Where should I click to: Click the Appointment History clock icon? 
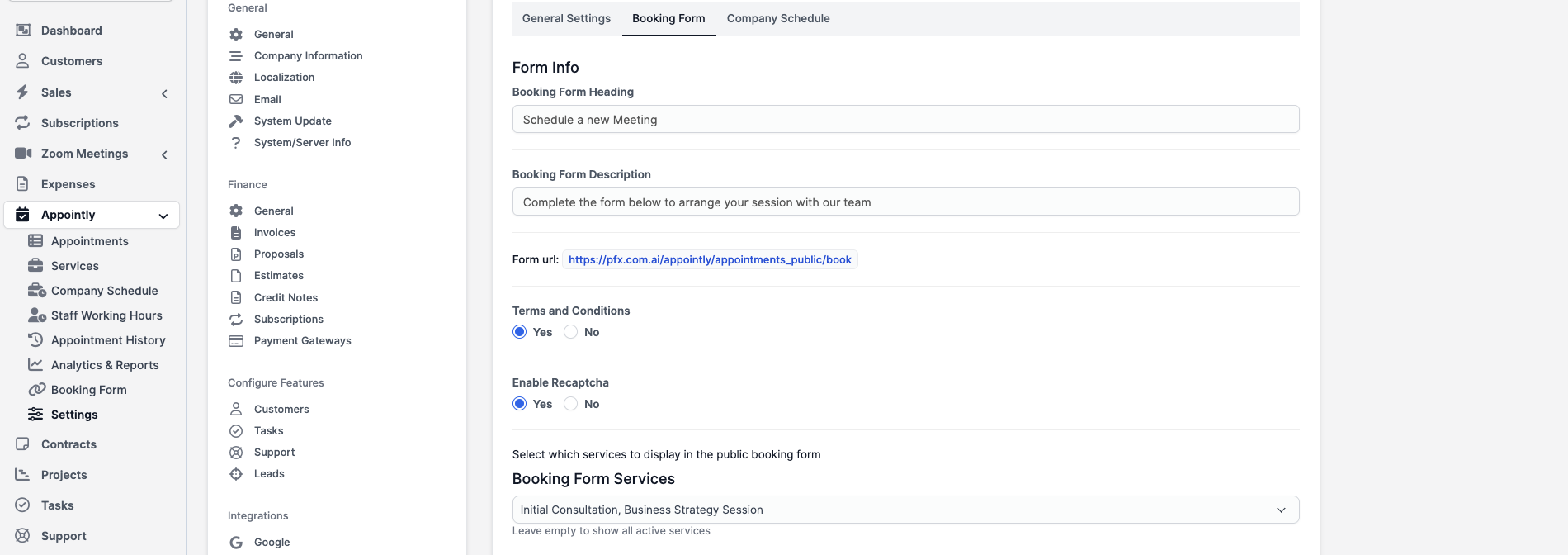click(35, 340)
